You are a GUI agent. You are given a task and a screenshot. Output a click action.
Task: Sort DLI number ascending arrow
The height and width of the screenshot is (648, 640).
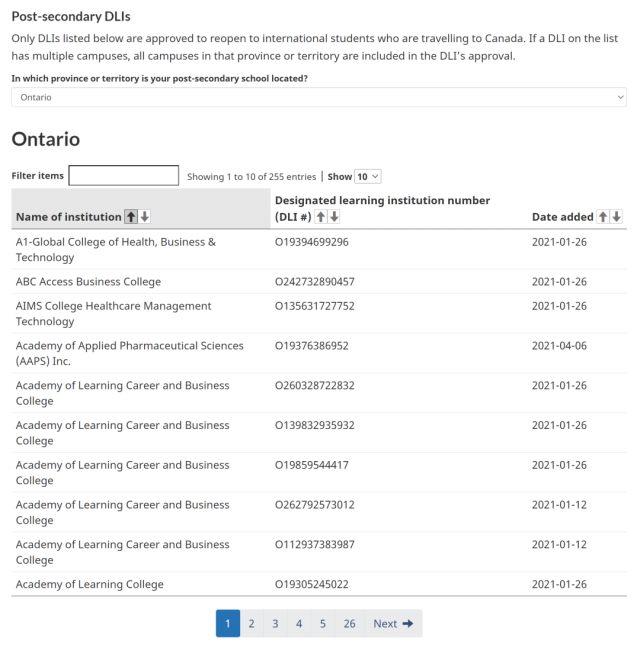coord(321,217)
